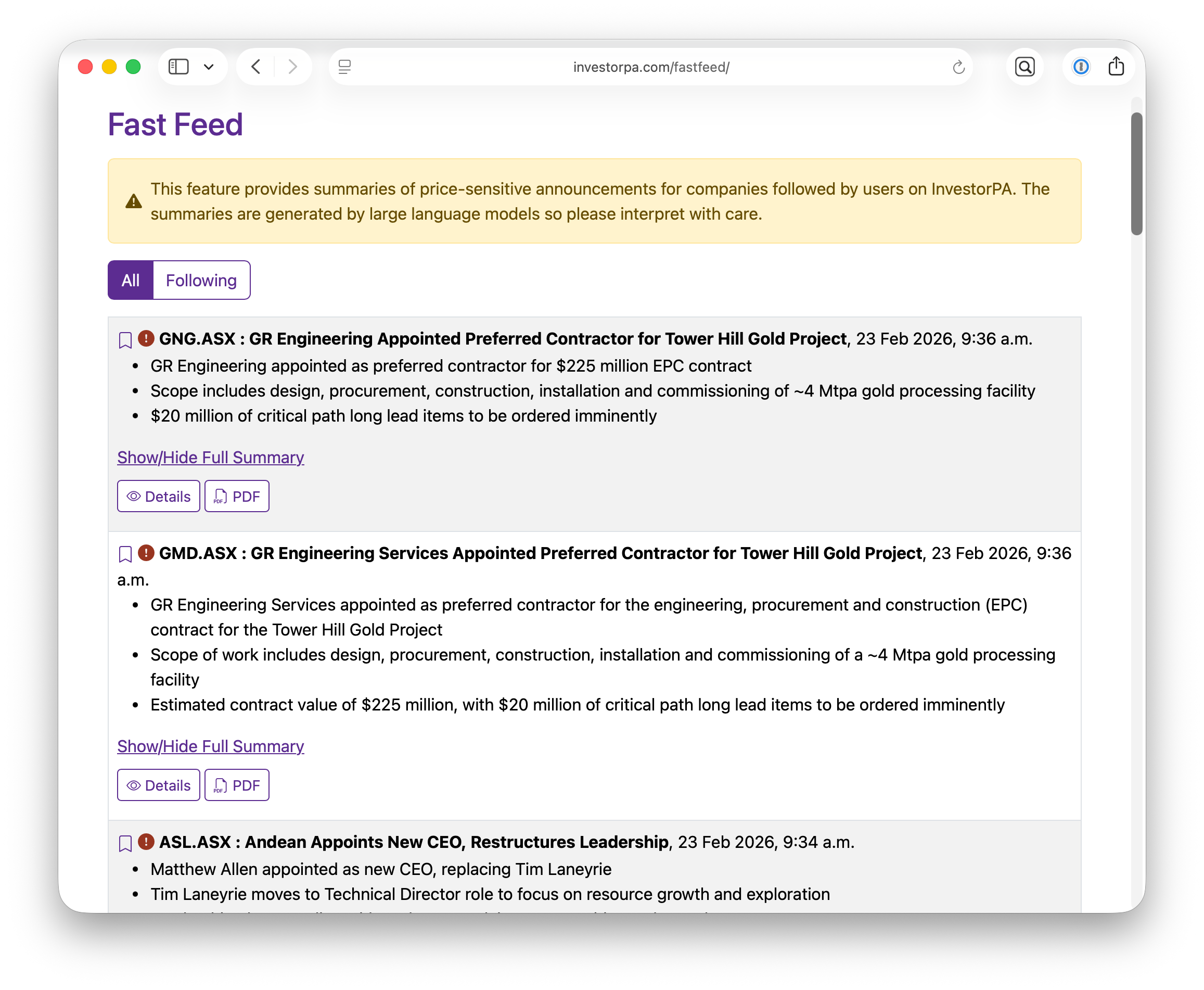Switch to Reader view

click(x=344, y=67)
